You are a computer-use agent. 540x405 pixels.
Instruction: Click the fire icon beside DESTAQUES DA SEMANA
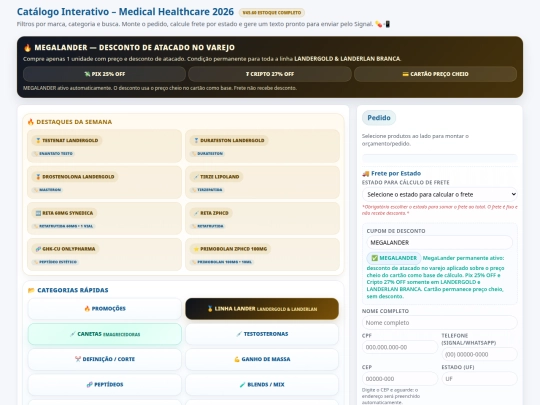click(x=31, y=122)
